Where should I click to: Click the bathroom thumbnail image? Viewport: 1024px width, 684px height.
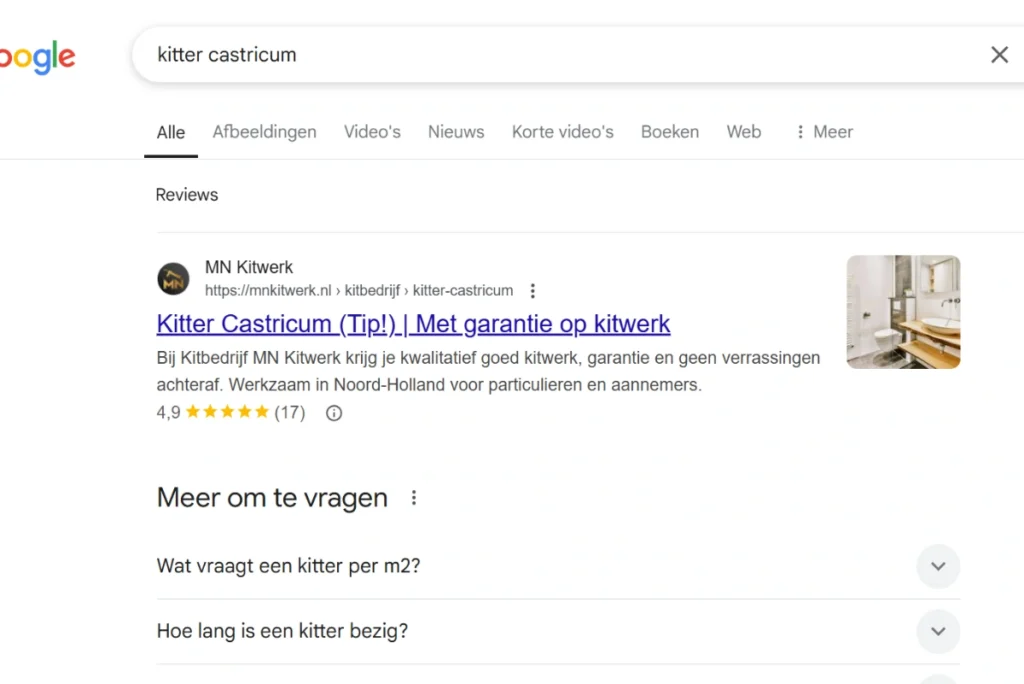pyautogui.click(x=903, y=312)
